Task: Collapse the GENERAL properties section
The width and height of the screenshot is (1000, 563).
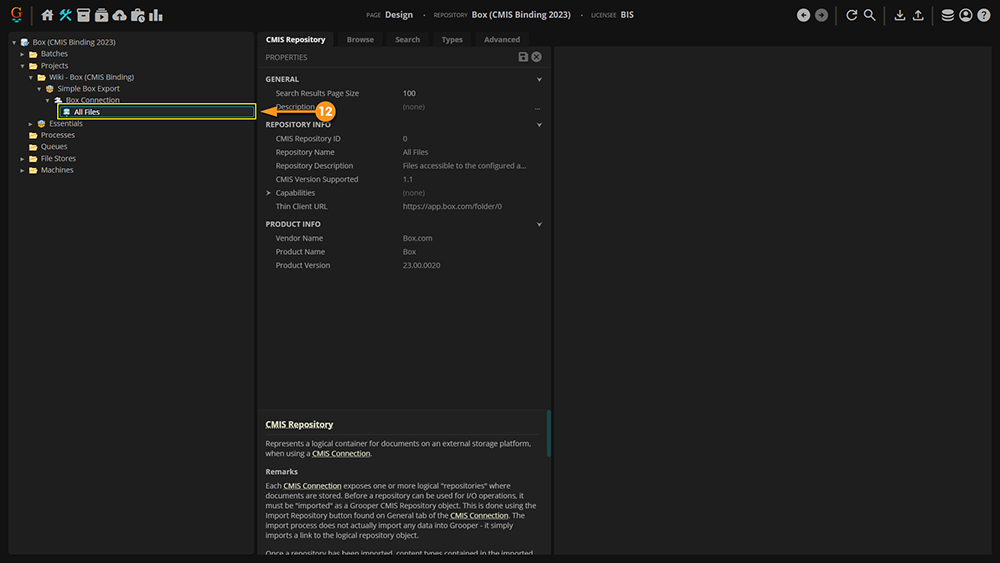Action: coord(539,79)
